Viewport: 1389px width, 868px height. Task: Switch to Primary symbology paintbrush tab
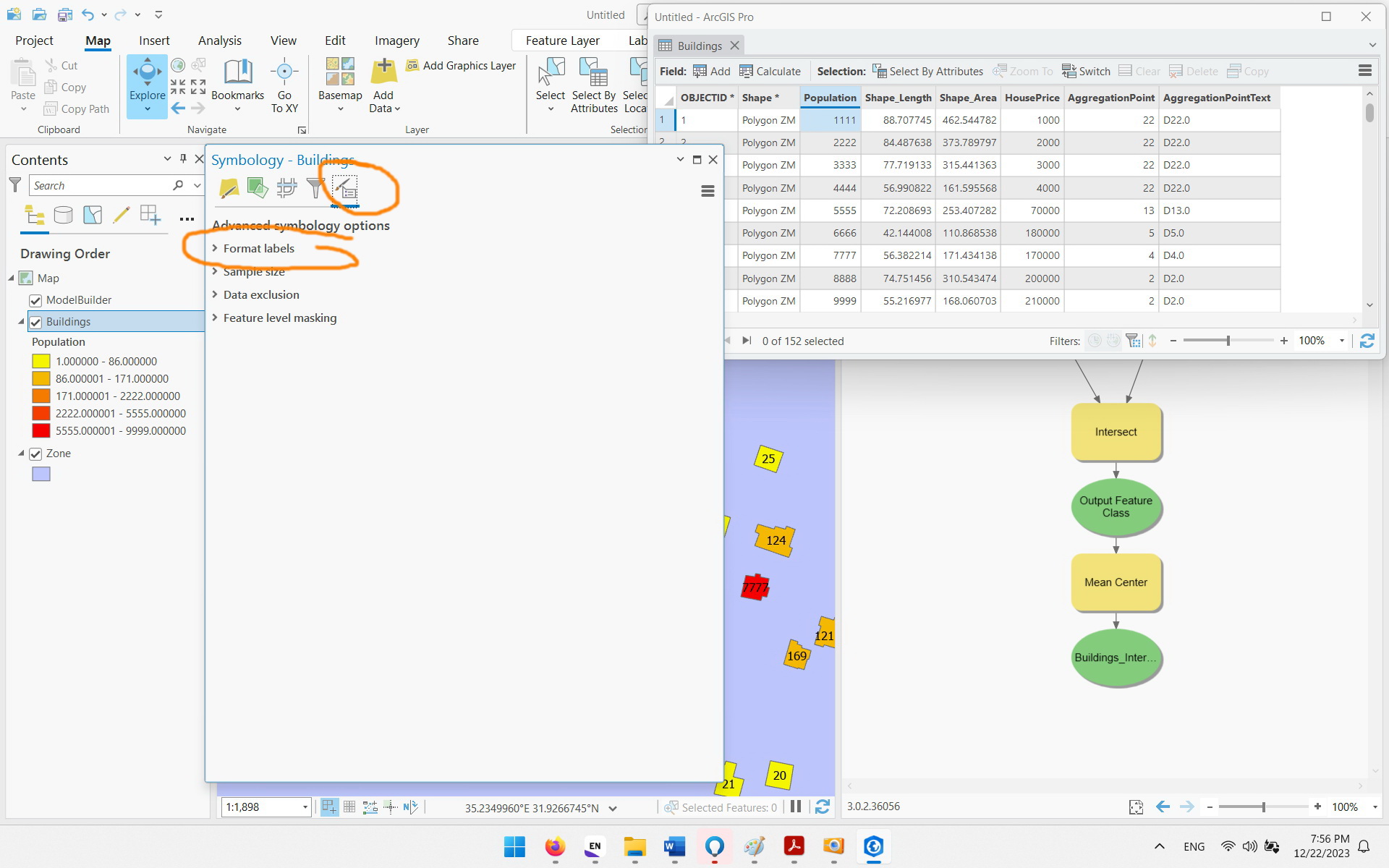pos(229,189)
